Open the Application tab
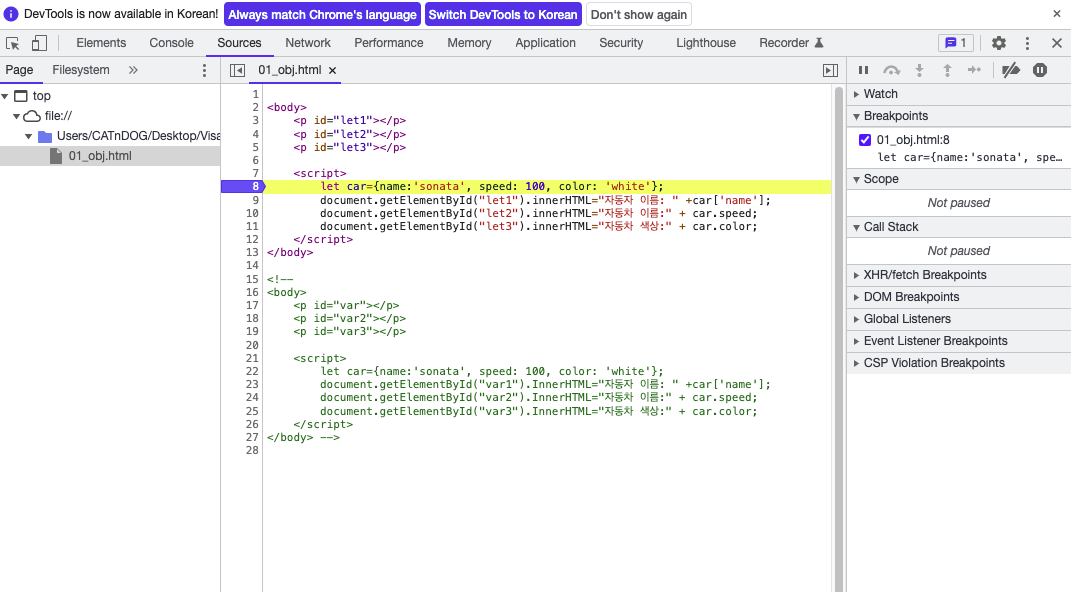This screenshot has height=592, width=1071. (x=545, y=43)
